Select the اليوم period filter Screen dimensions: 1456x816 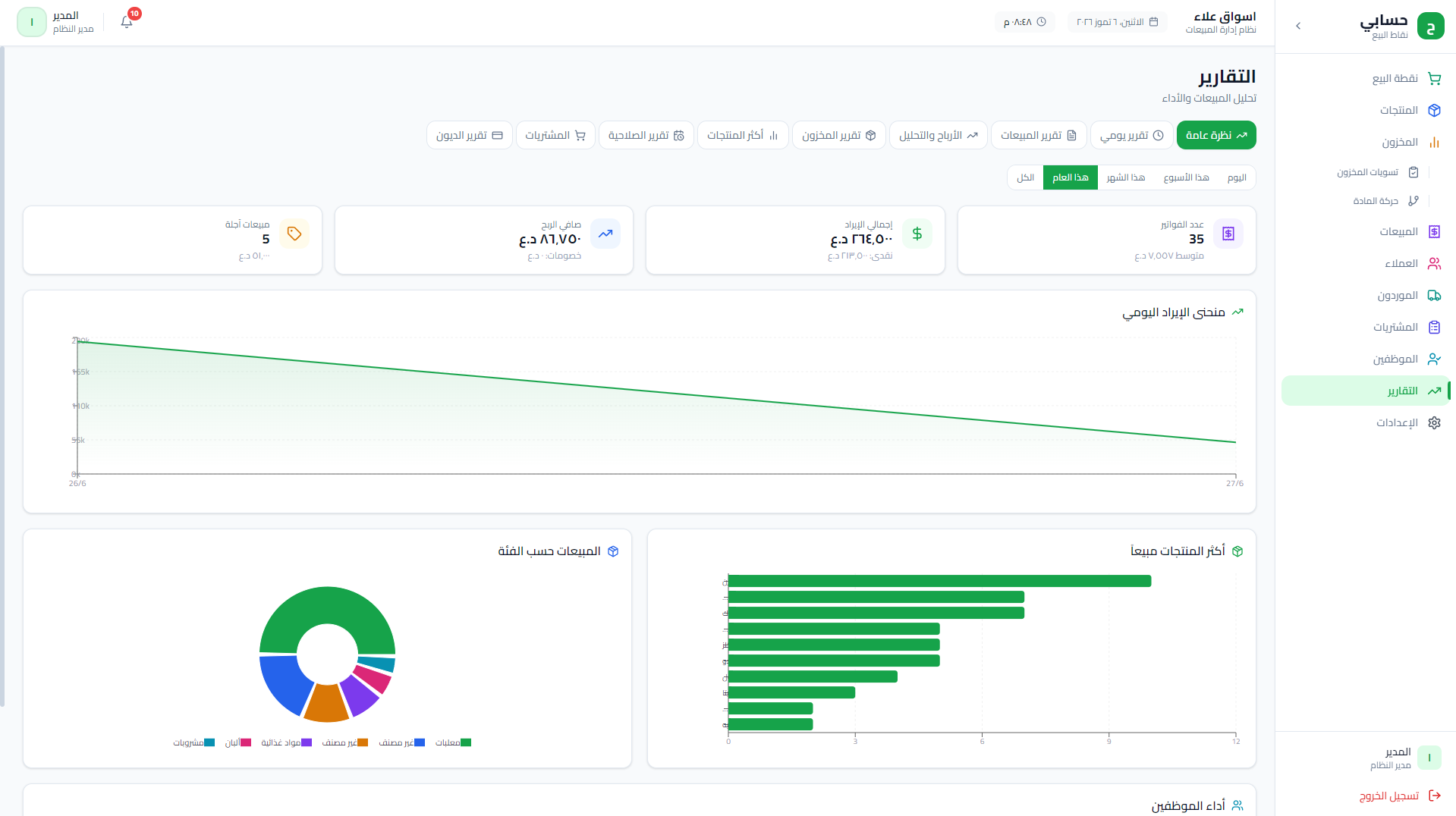coord(1237,177)
